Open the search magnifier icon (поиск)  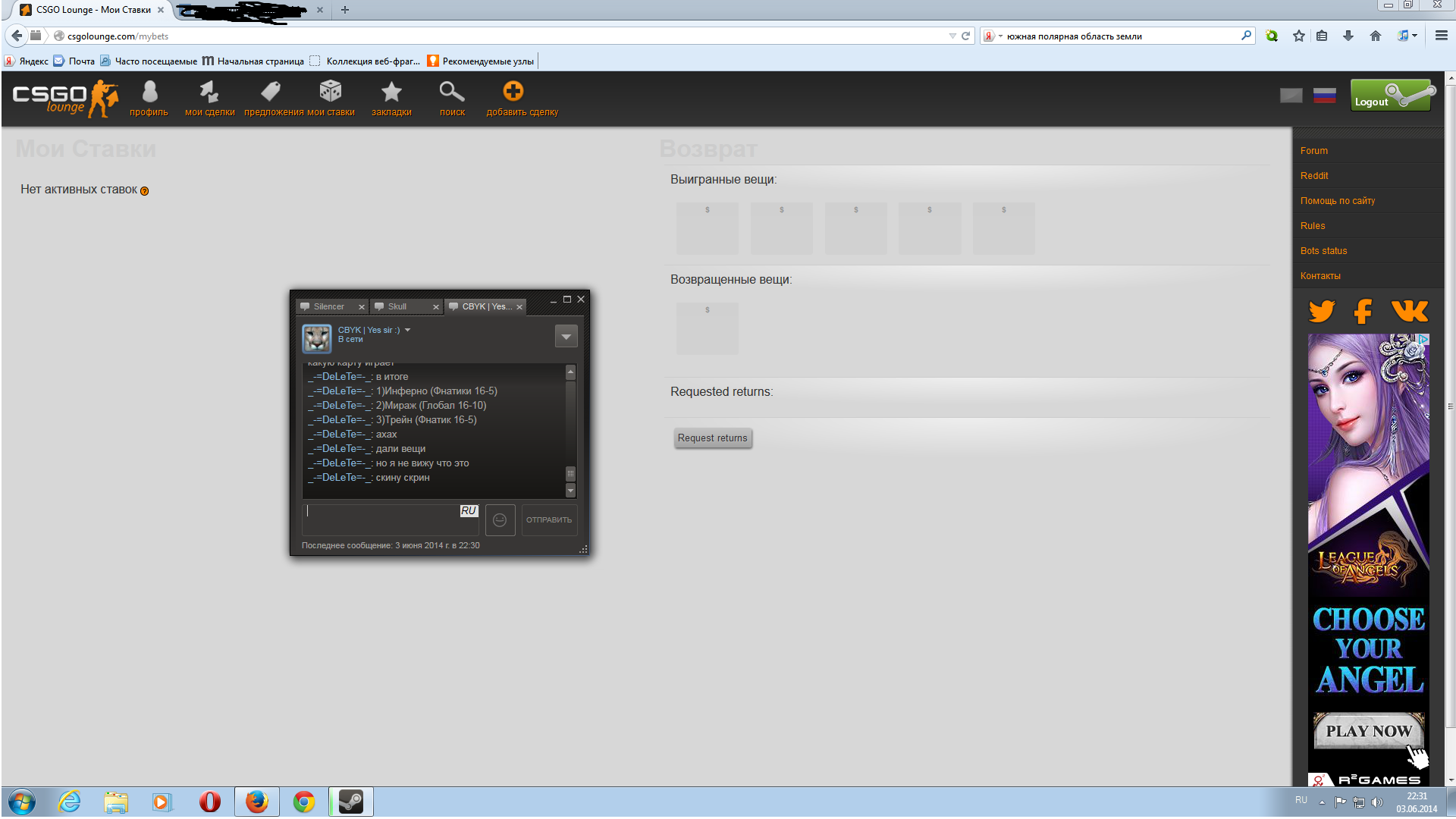click(452, 93)
